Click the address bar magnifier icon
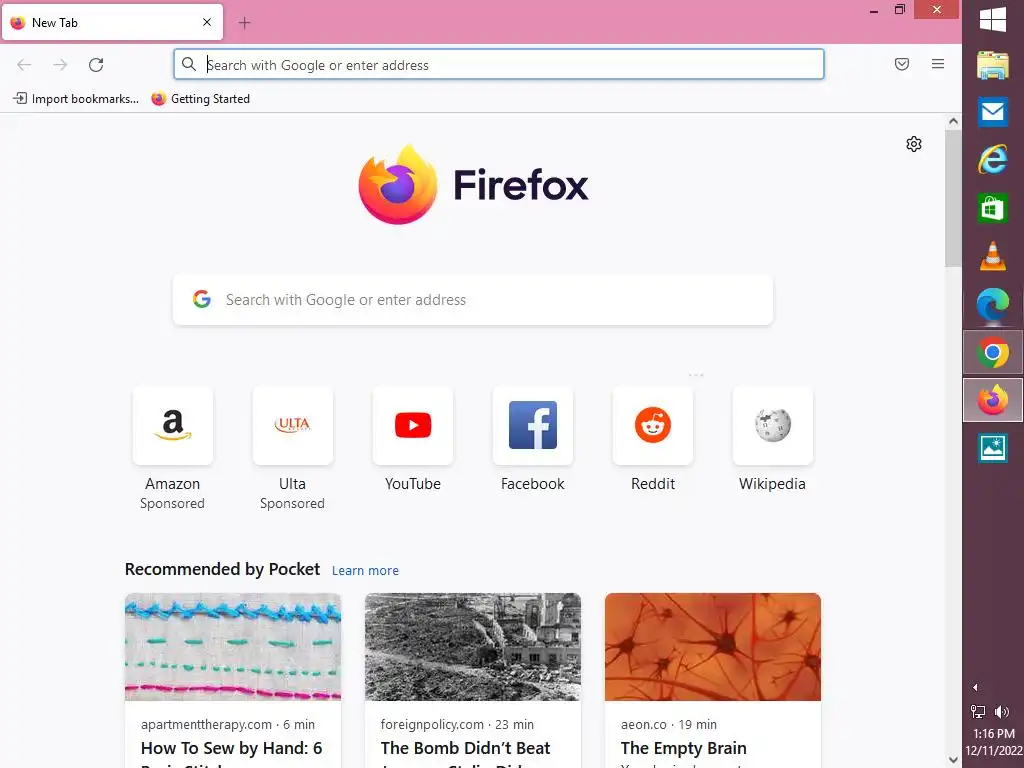 [189, 64]
